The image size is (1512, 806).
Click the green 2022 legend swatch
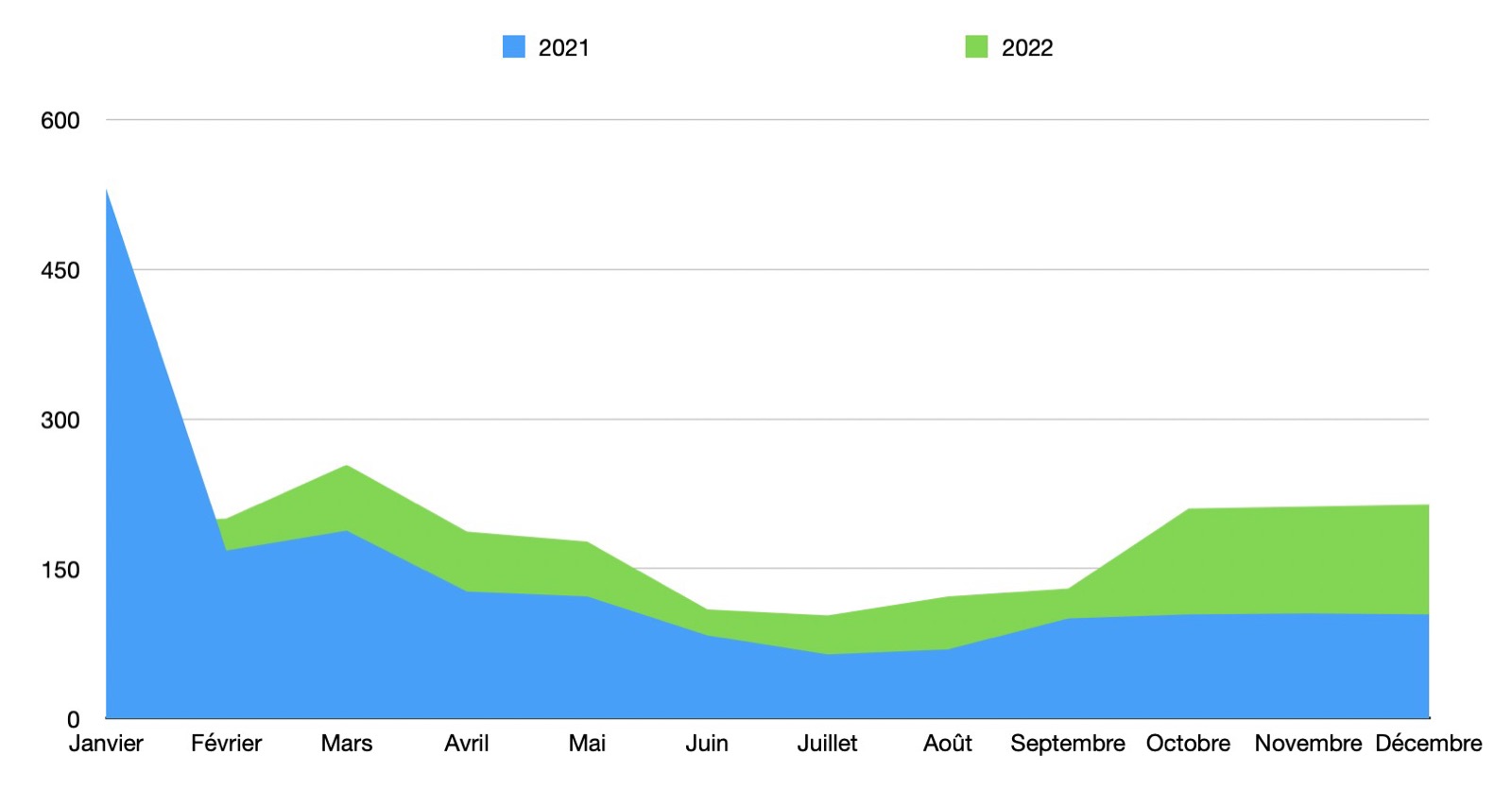[x=976, y=47]
